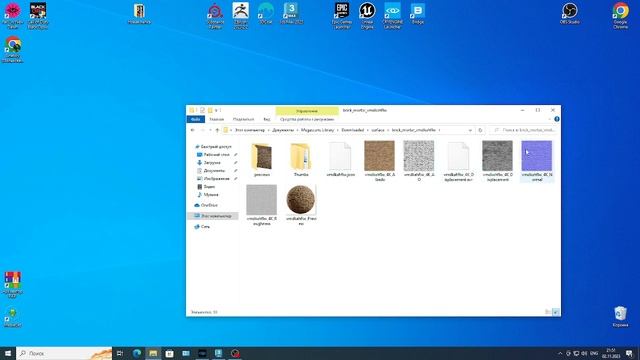Image resolution: width=640 pixels, height=360 pixels.
Task: Show hidden system tray icons
Action: pyautogui.click(x=560, y=353)
